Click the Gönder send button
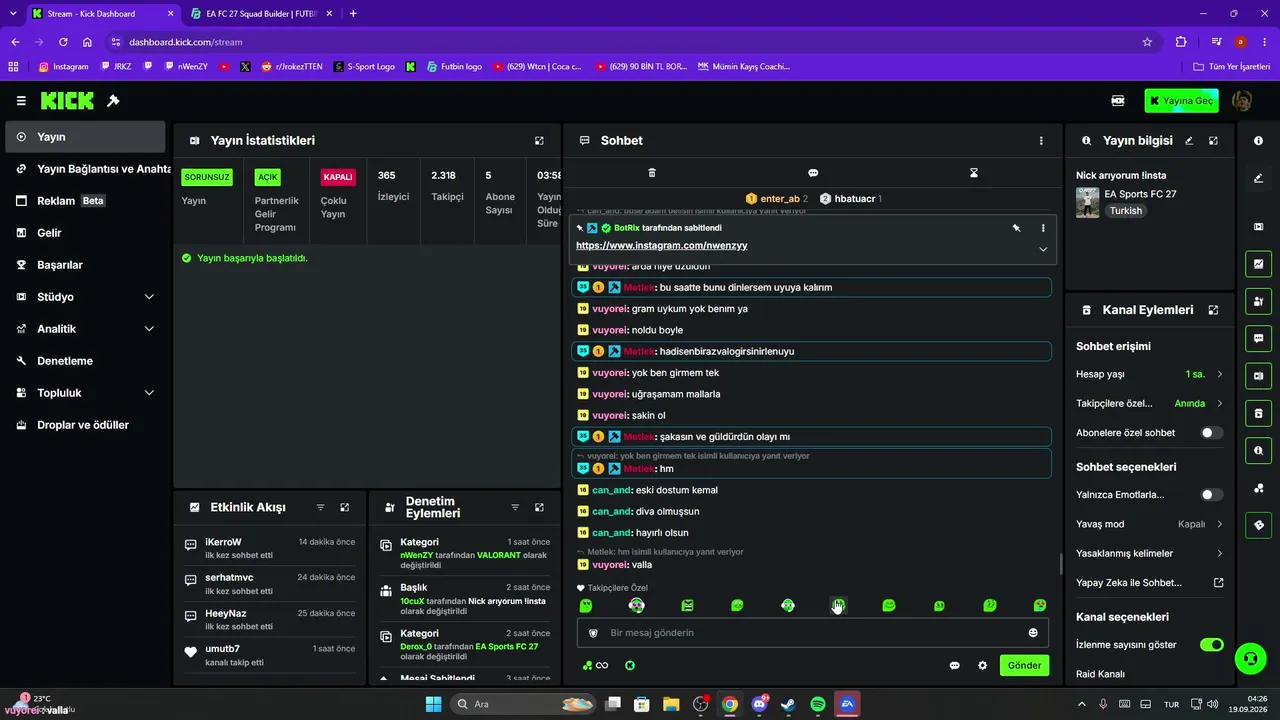 pyautogui.click(x=1024, y=665)
